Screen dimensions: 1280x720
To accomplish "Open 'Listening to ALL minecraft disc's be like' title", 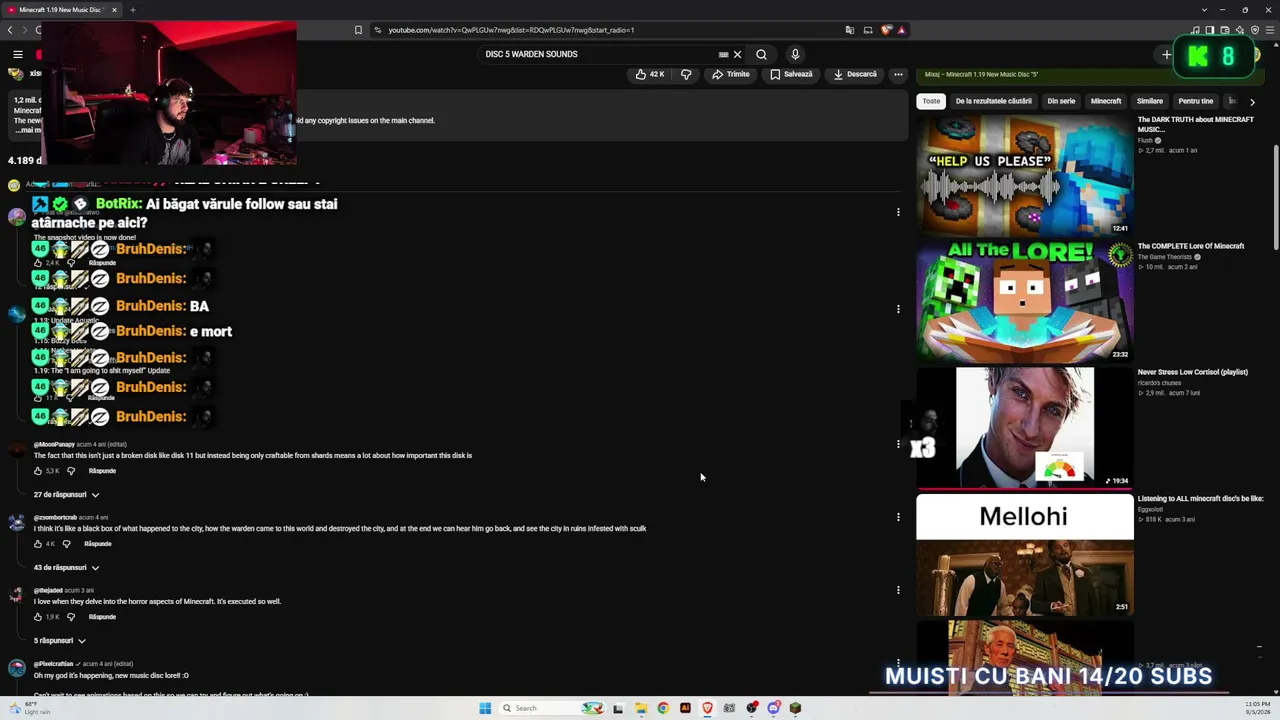I will 1200,498.
